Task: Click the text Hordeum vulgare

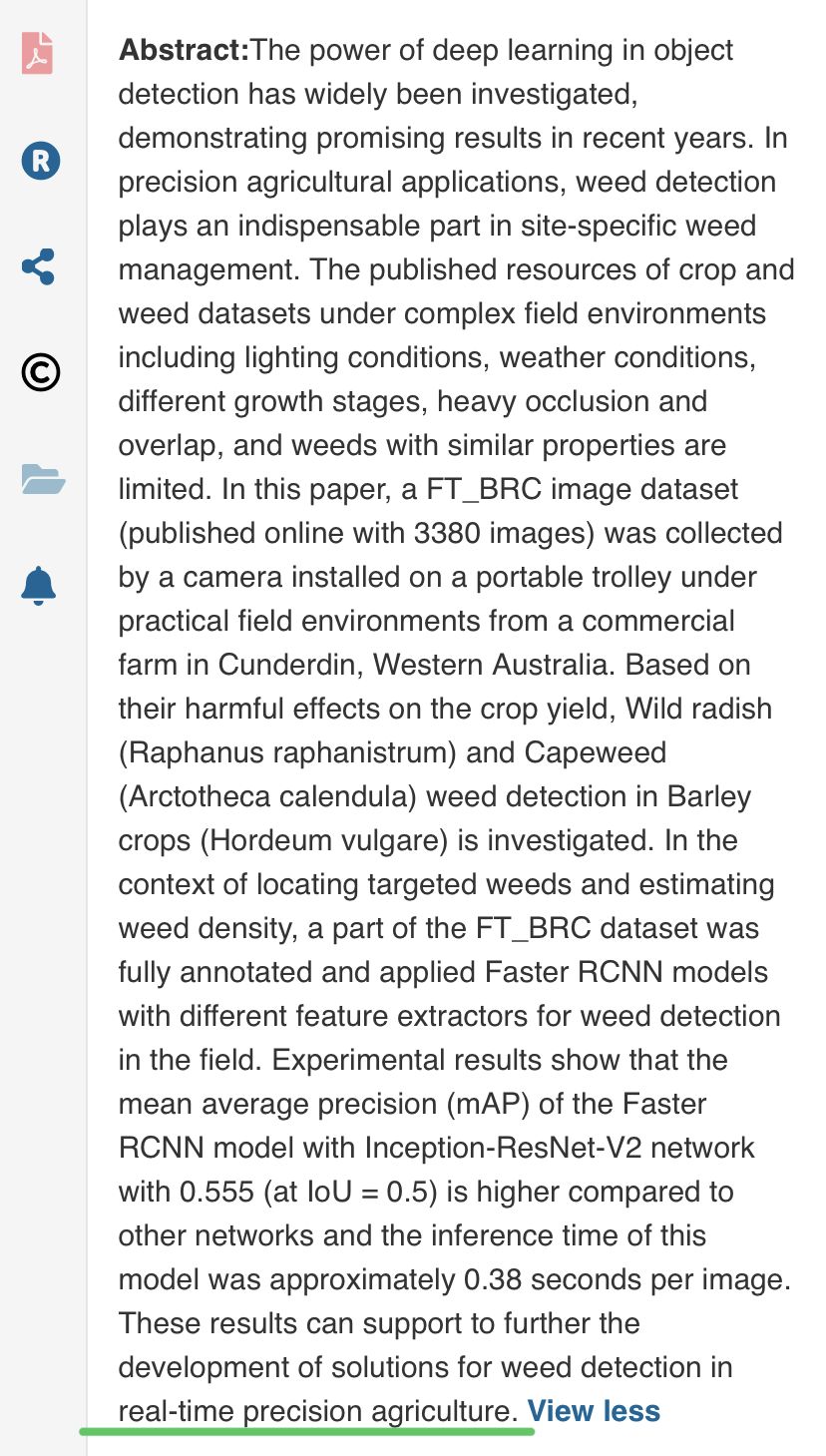Action: (323, 840)
